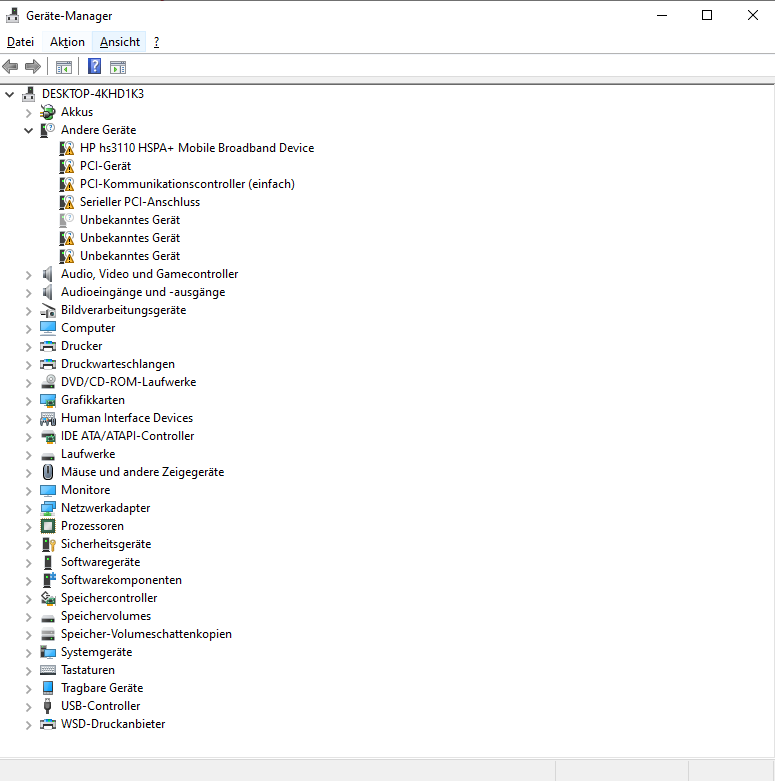Image resolution: width=775 pixels, height=781 pixels.
Task: Open the Ansicht menu
Action: coord(120,42)
